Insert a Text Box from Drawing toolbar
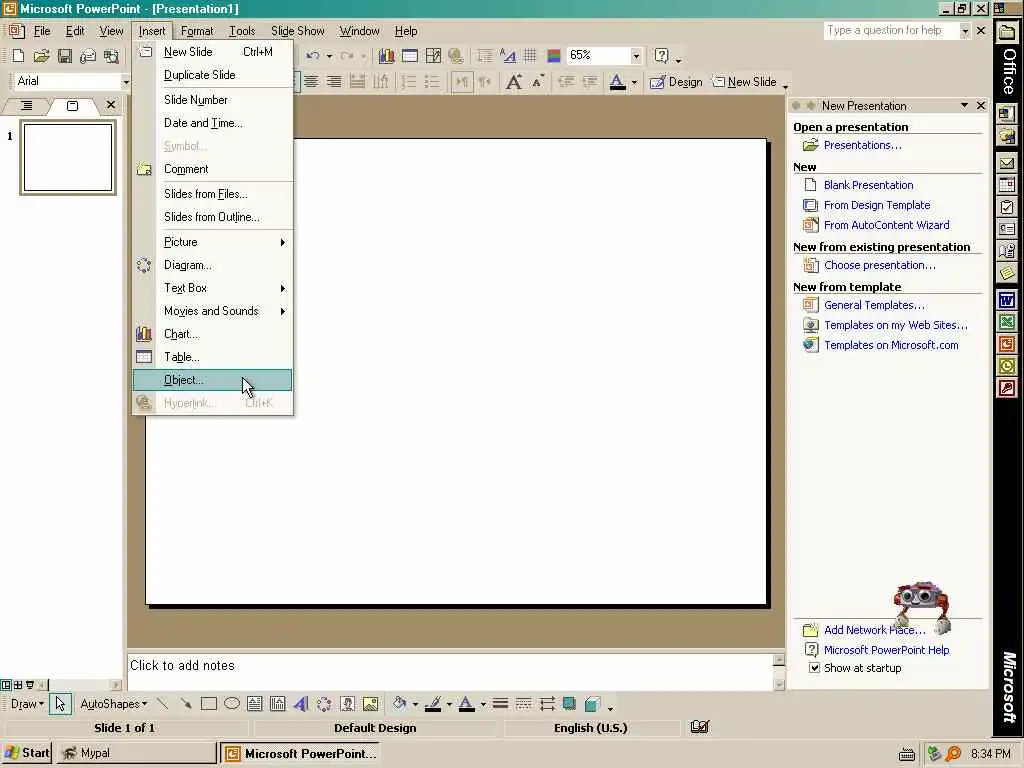1024x768 pixels. pyautogui.click(x=255, y=704)
